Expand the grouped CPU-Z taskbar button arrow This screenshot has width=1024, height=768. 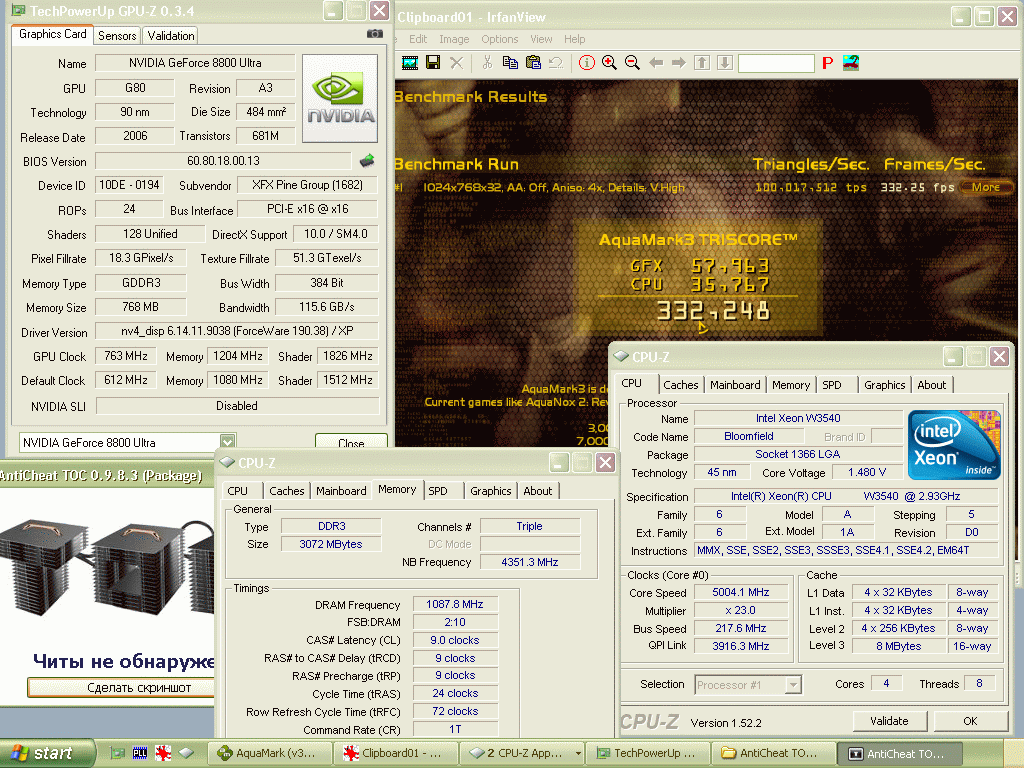click(578, 754)
